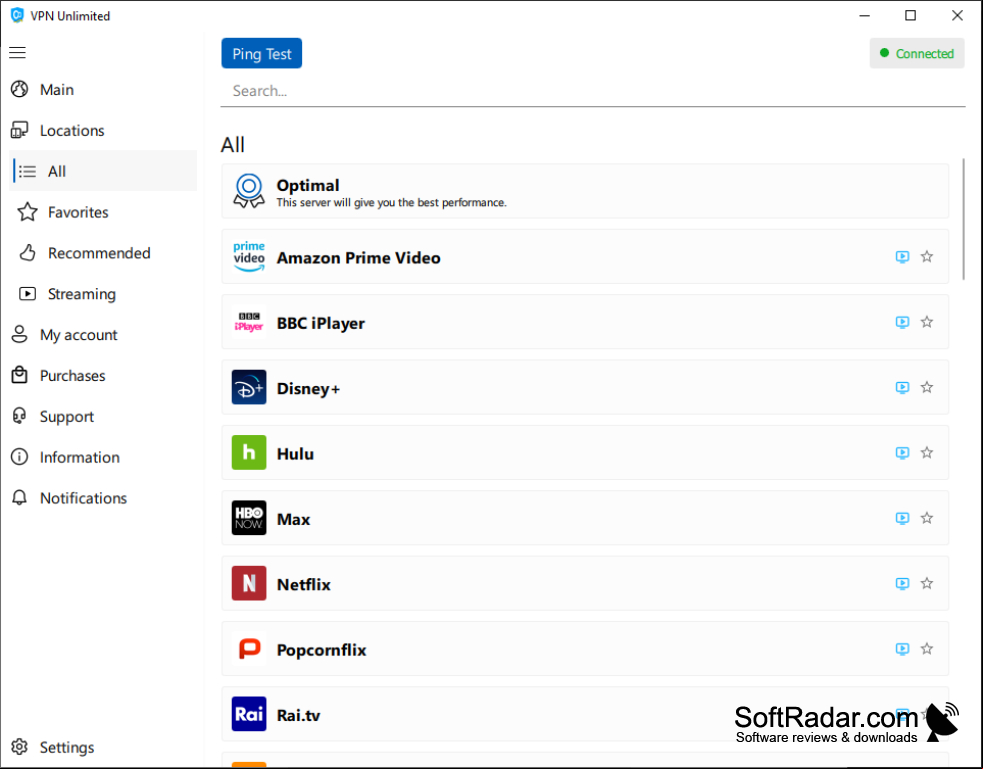Open Information page
Image resolution: width=983 pixels, height=769 pixels.
(x=103, y=457)
